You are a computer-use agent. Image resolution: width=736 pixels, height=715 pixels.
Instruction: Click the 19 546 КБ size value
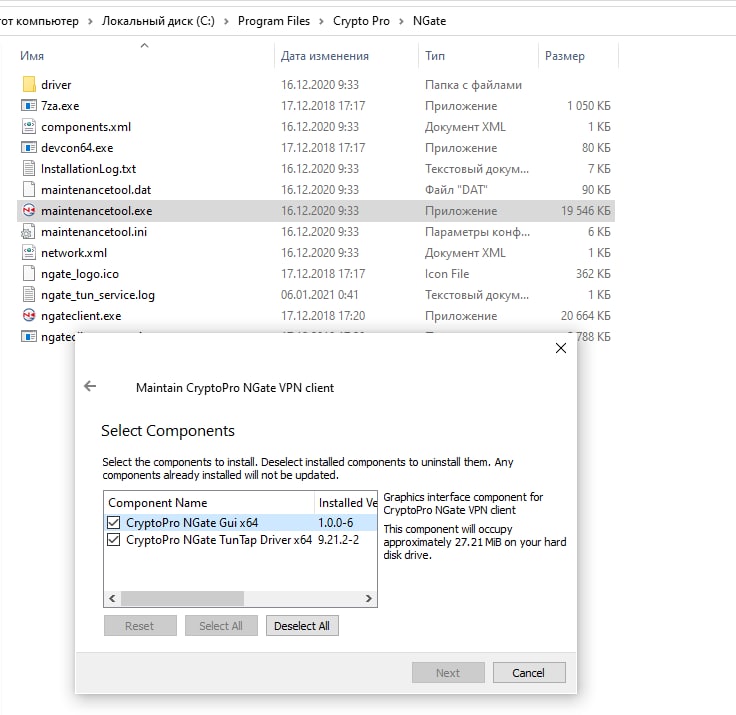pos(586,211)
